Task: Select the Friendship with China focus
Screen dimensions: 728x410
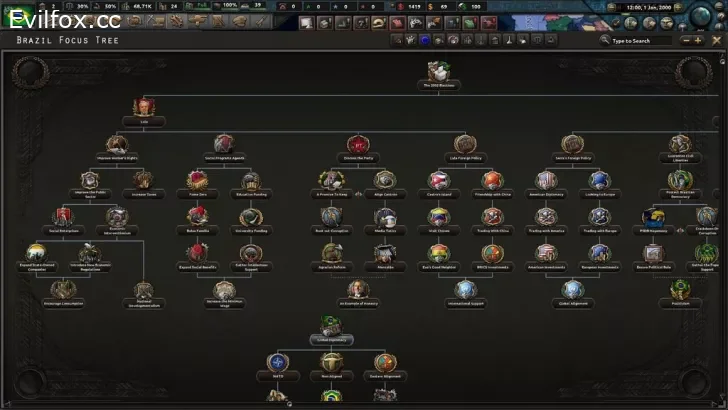Action: pos(490,179)
